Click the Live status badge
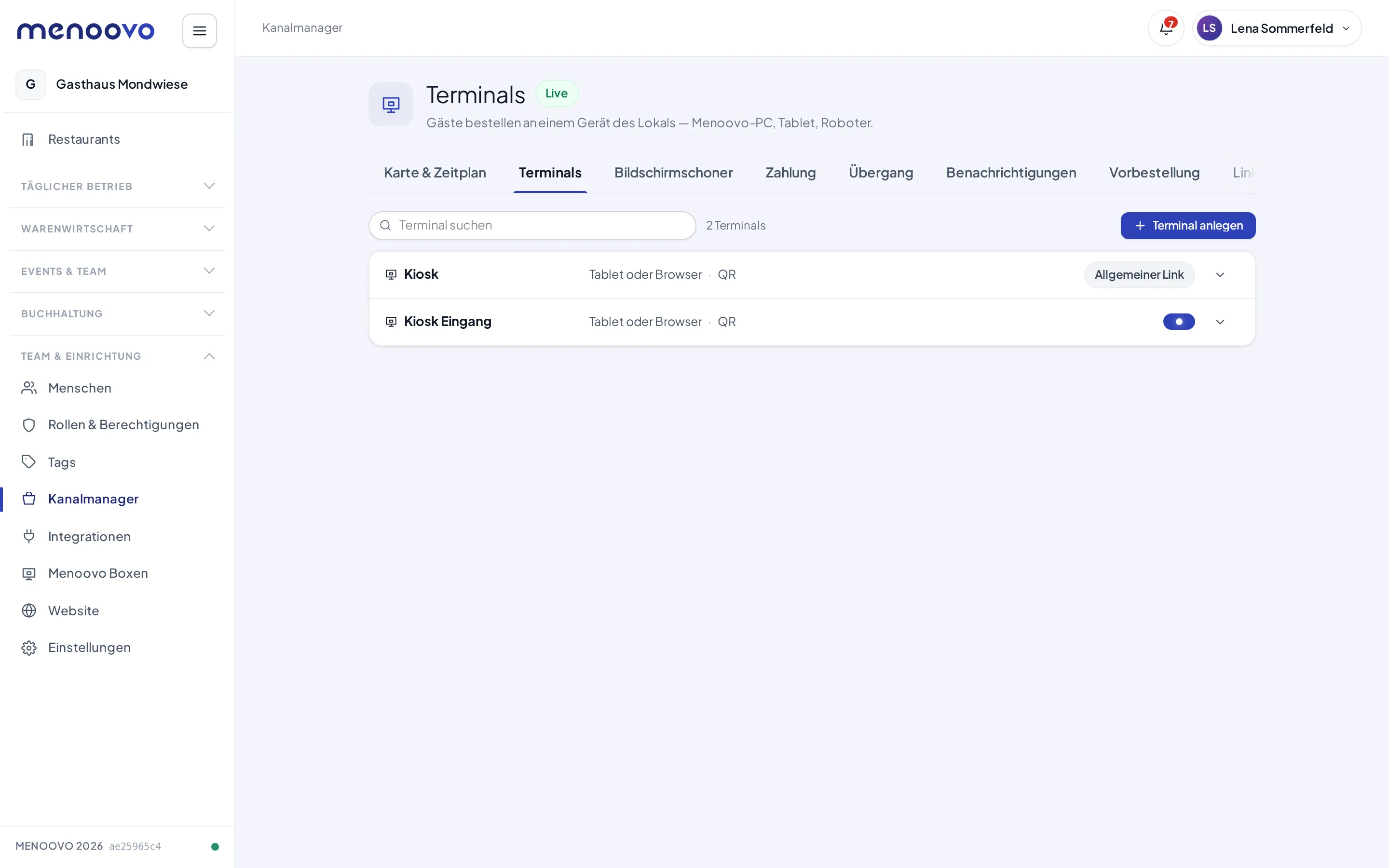The height and width of the screenshot is (868, 1389). click(x=556, y=94)
